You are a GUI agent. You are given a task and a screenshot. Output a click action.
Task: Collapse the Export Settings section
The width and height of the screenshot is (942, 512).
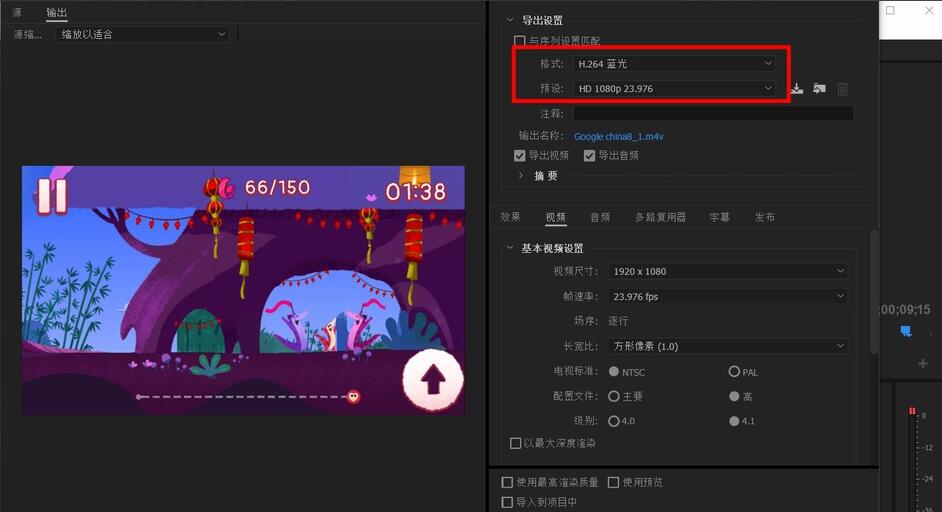pos(510,20)
